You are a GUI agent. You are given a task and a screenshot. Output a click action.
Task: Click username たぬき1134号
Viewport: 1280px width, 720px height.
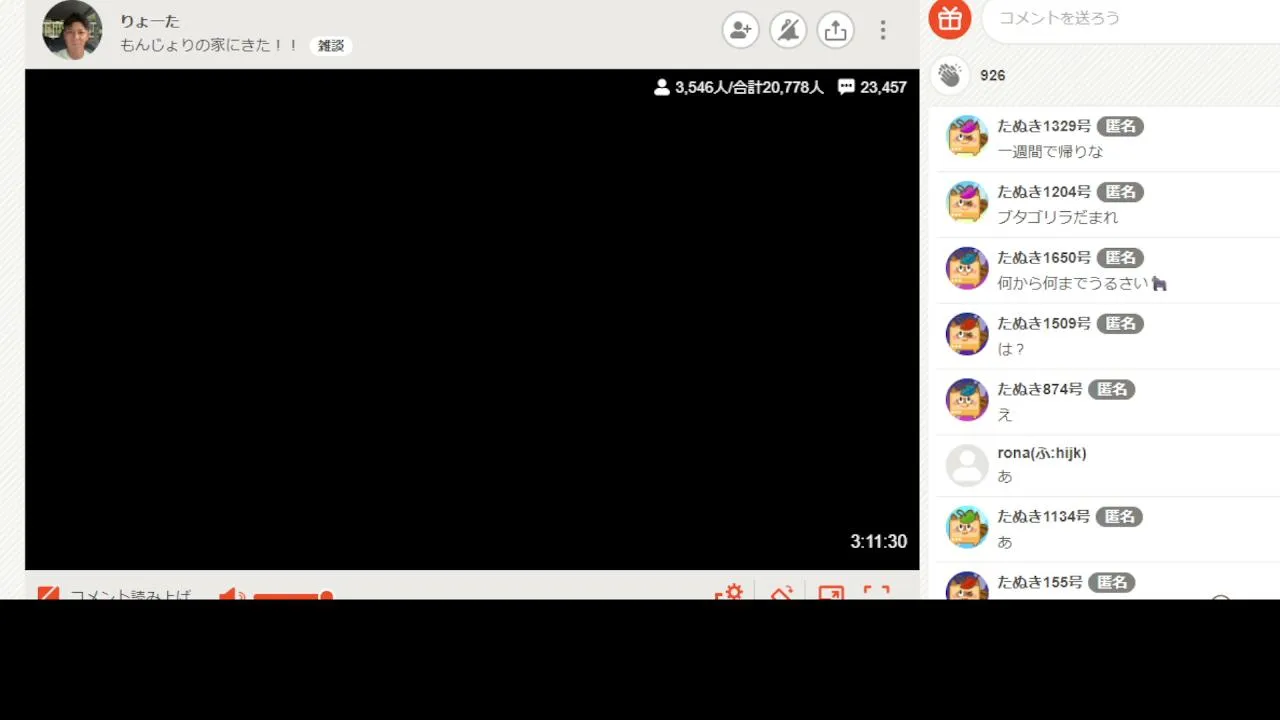point(1044,516)
